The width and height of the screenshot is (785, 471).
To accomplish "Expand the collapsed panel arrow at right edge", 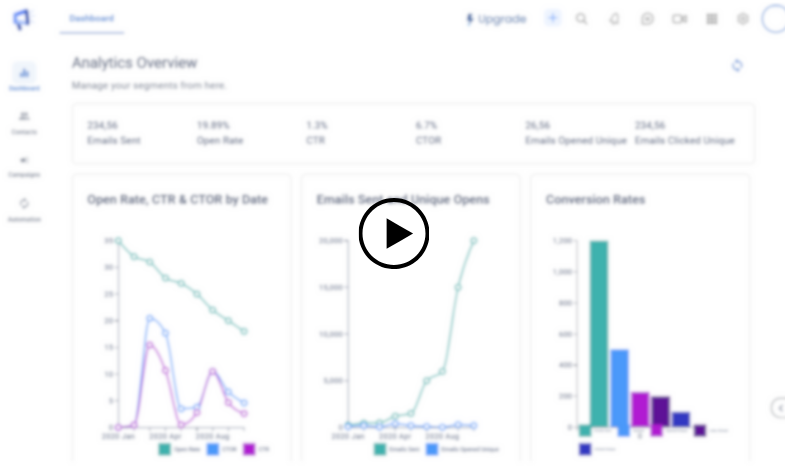I will [778, 407].
